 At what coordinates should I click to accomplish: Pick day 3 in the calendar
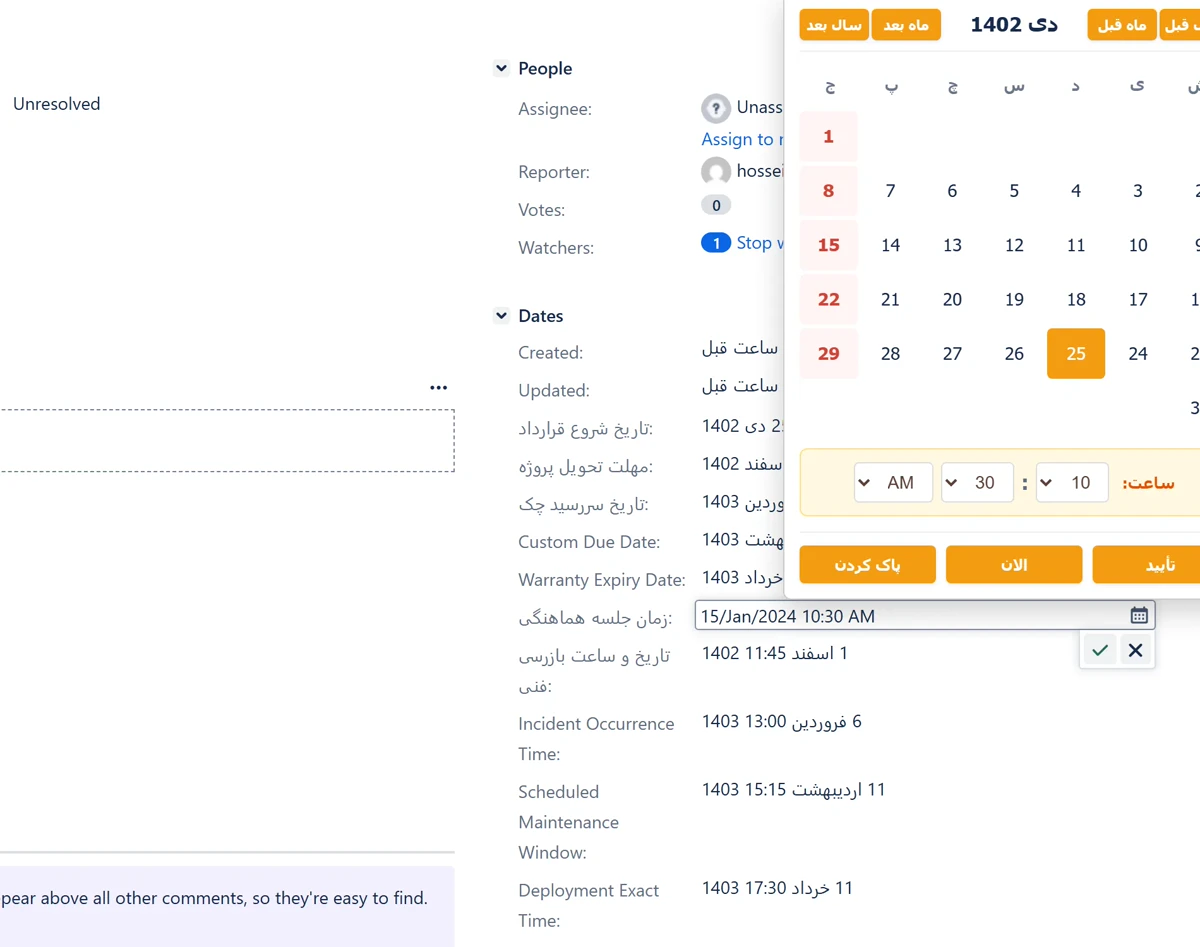point(1138,191)
